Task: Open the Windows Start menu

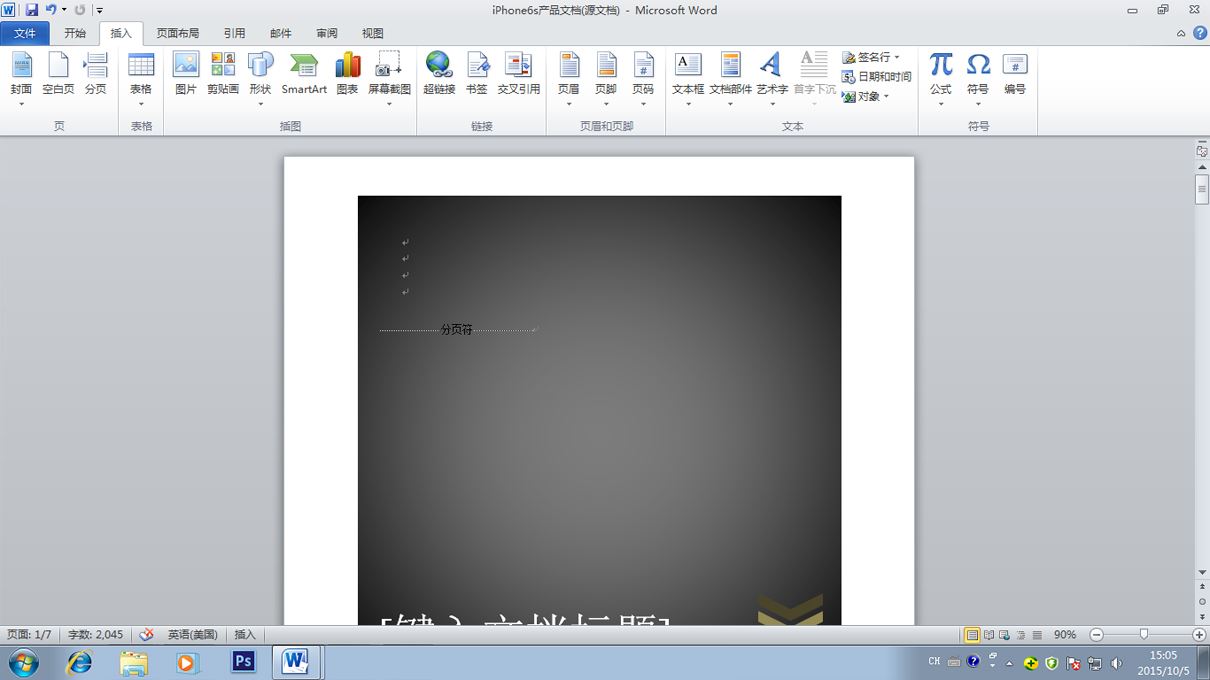Action: pyautogui.click(x=23, y=662)
